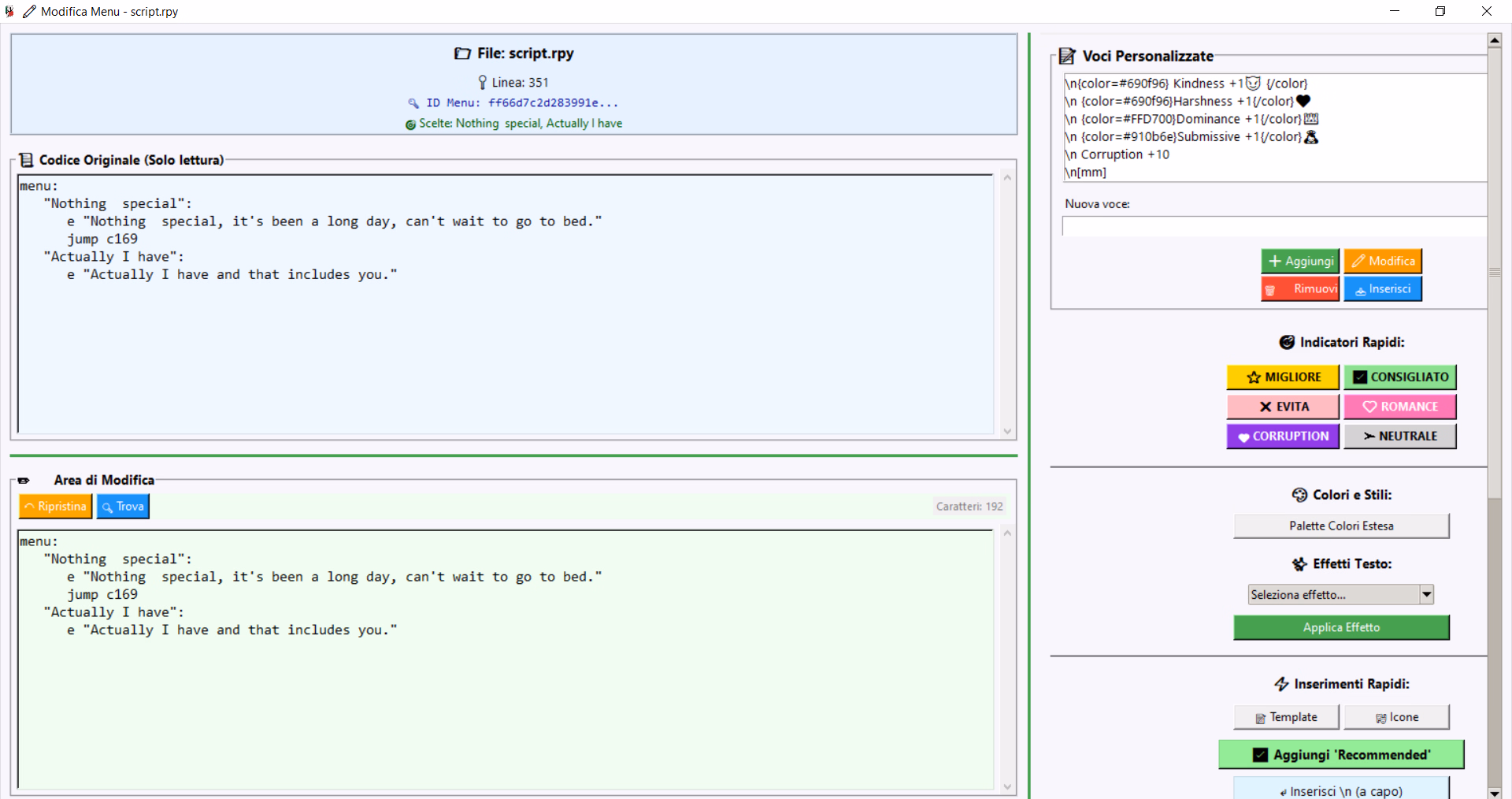Image resolution: width=1512 pixels, height=799 pixels.
Task: Click the Indicatori Rapidi heading icon
Action: pos(1287,342)
